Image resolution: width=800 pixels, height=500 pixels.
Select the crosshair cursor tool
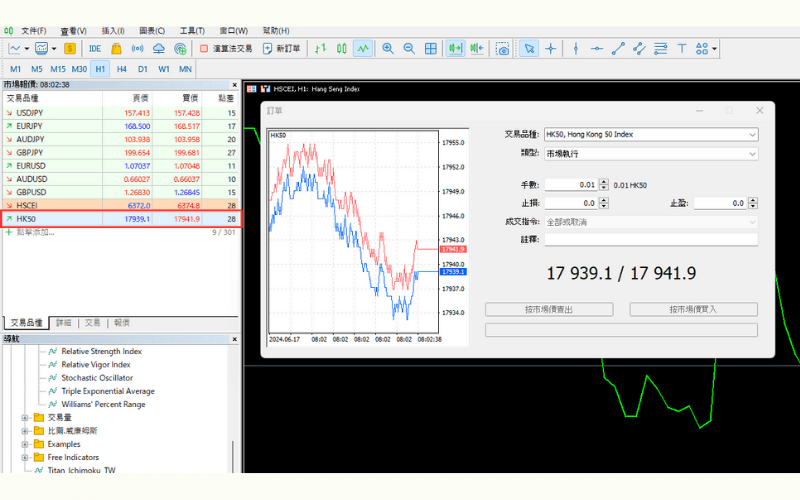pyautogui.click(x=551, y=48)
